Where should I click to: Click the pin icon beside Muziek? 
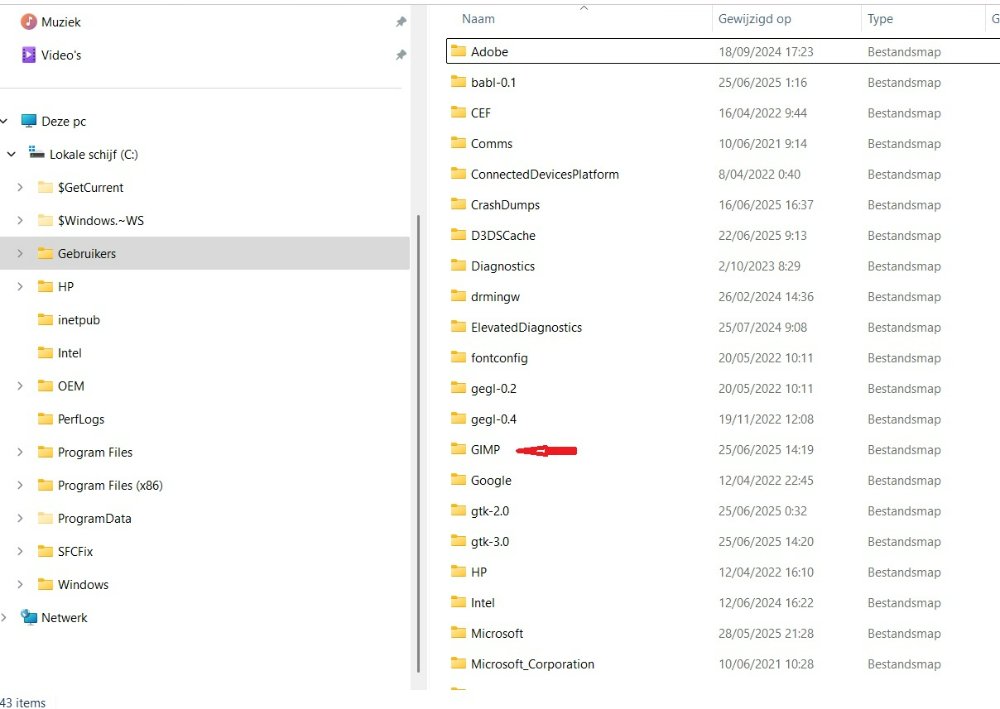(401, 22)
